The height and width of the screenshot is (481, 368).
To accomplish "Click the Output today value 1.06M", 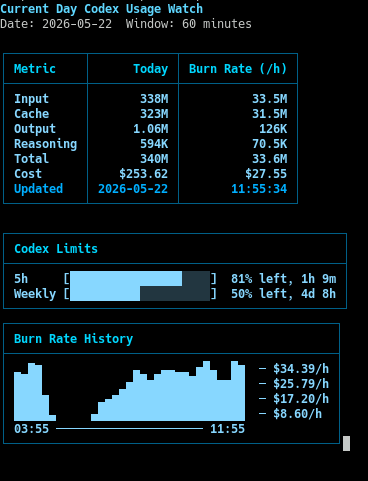I will tap(151, 129).
